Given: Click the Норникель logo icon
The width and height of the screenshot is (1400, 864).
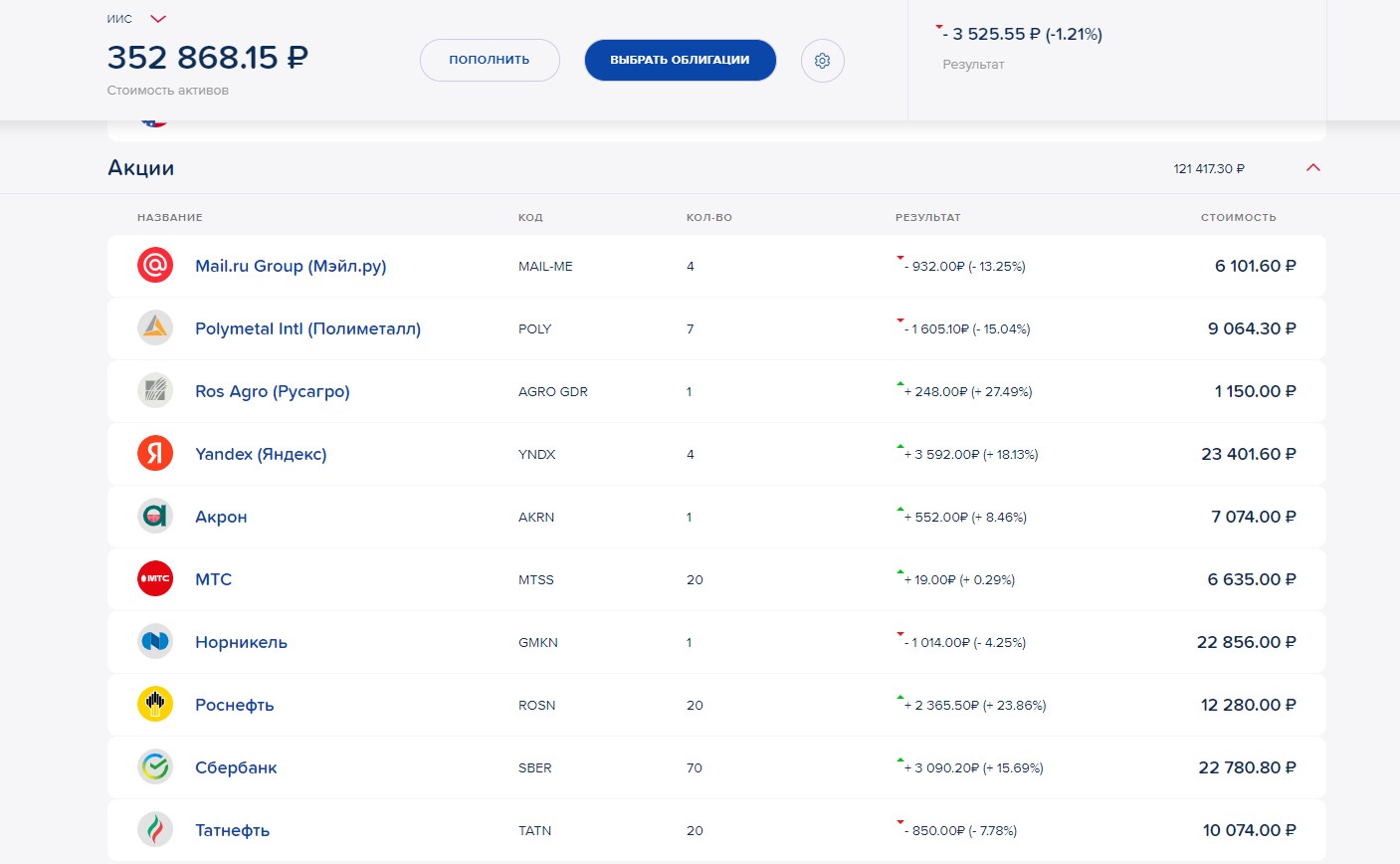Looking at the screenshot, I should tap(155, 642).
